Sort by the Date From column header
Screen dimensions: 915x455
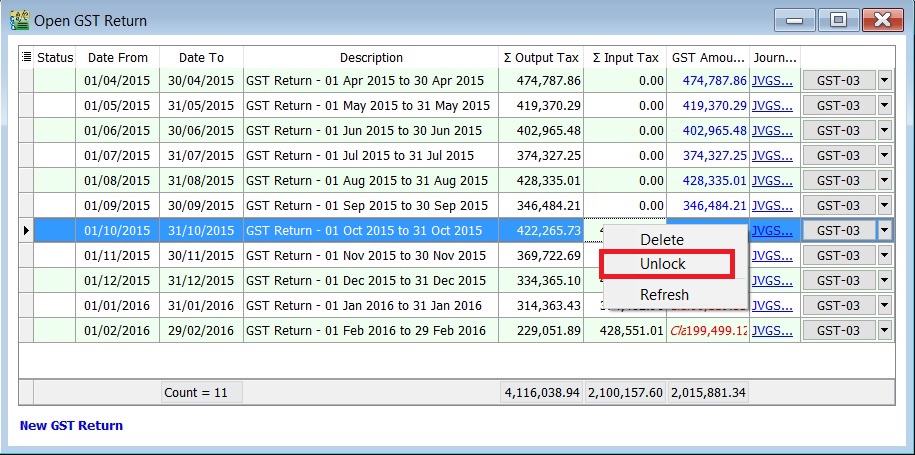(x=117, y=58)
